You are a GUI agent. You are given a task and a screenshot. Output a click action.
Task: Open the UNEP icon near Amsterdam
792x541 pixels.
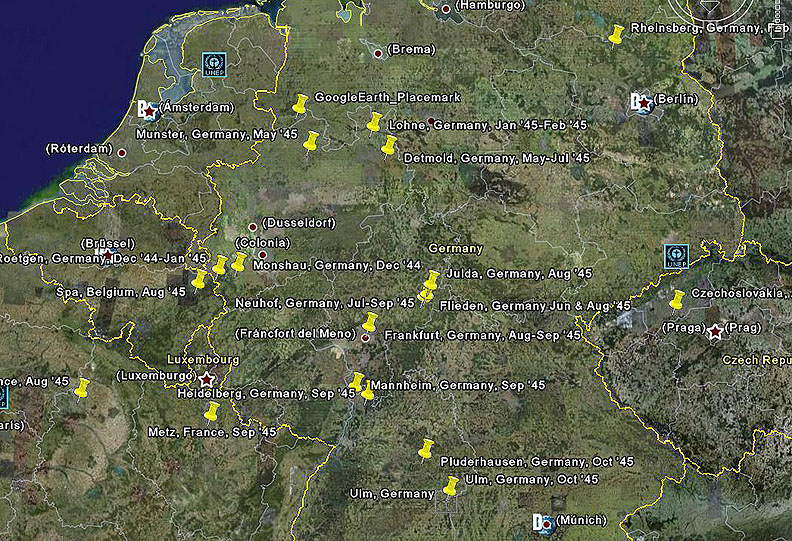(211, 63)
